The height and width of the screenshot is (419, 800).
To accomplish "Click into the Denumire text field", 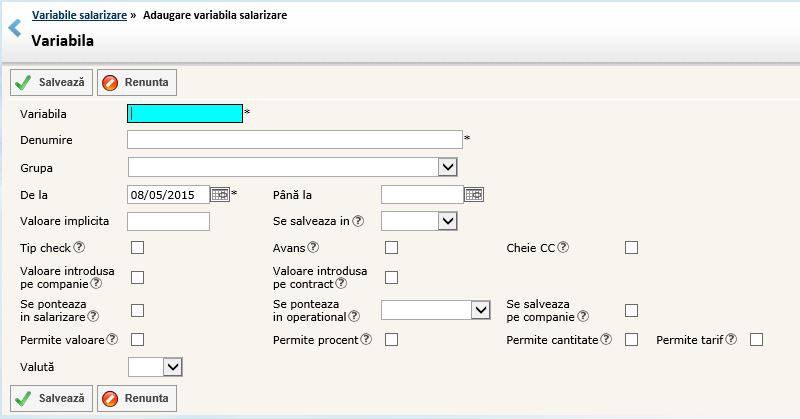I will [x=295, y=139].
